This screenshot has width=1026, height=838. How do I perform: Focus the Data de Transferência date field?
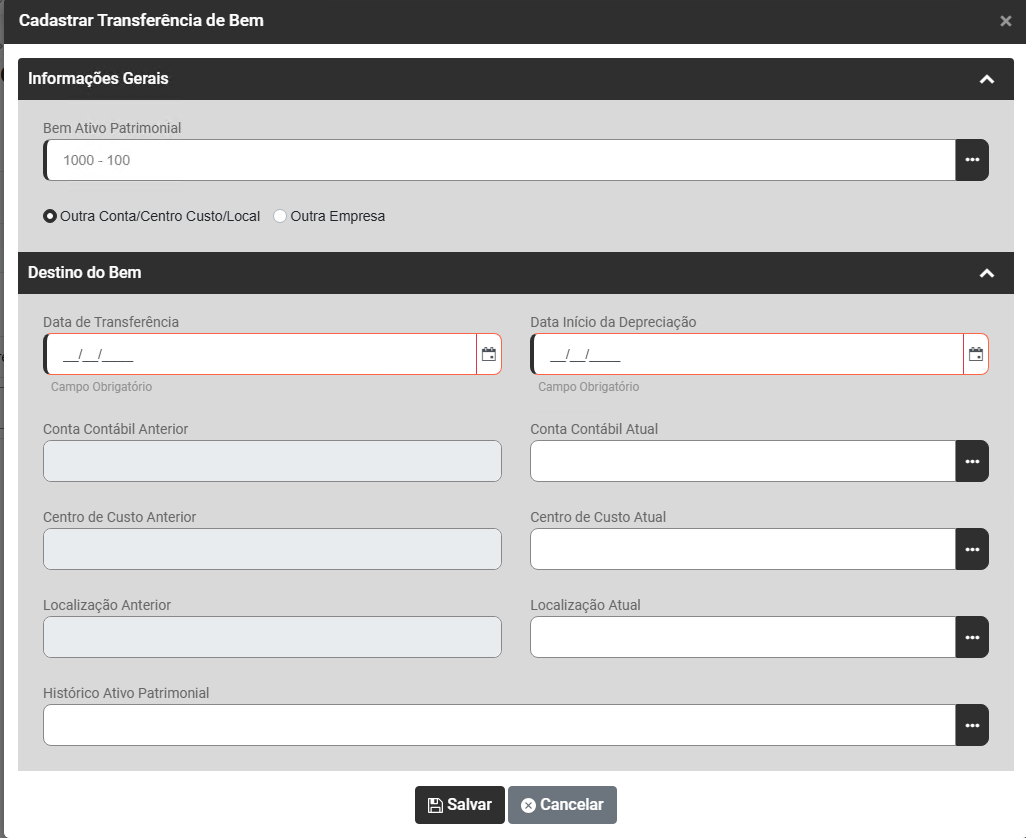click(x=260, y=354)
